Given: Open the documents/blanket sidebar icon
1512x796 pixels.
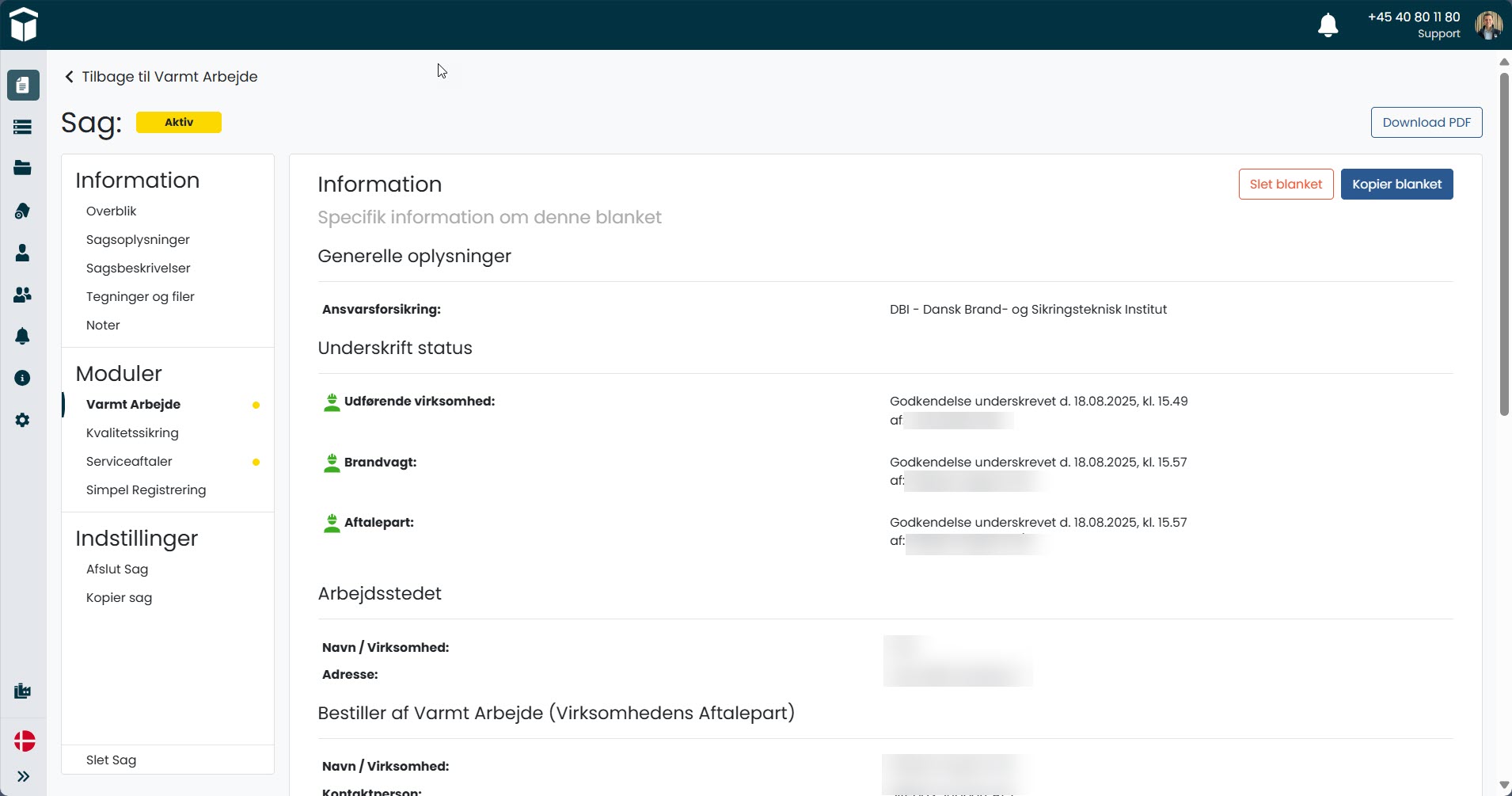Looking at the screenshot, I should 23,85.
